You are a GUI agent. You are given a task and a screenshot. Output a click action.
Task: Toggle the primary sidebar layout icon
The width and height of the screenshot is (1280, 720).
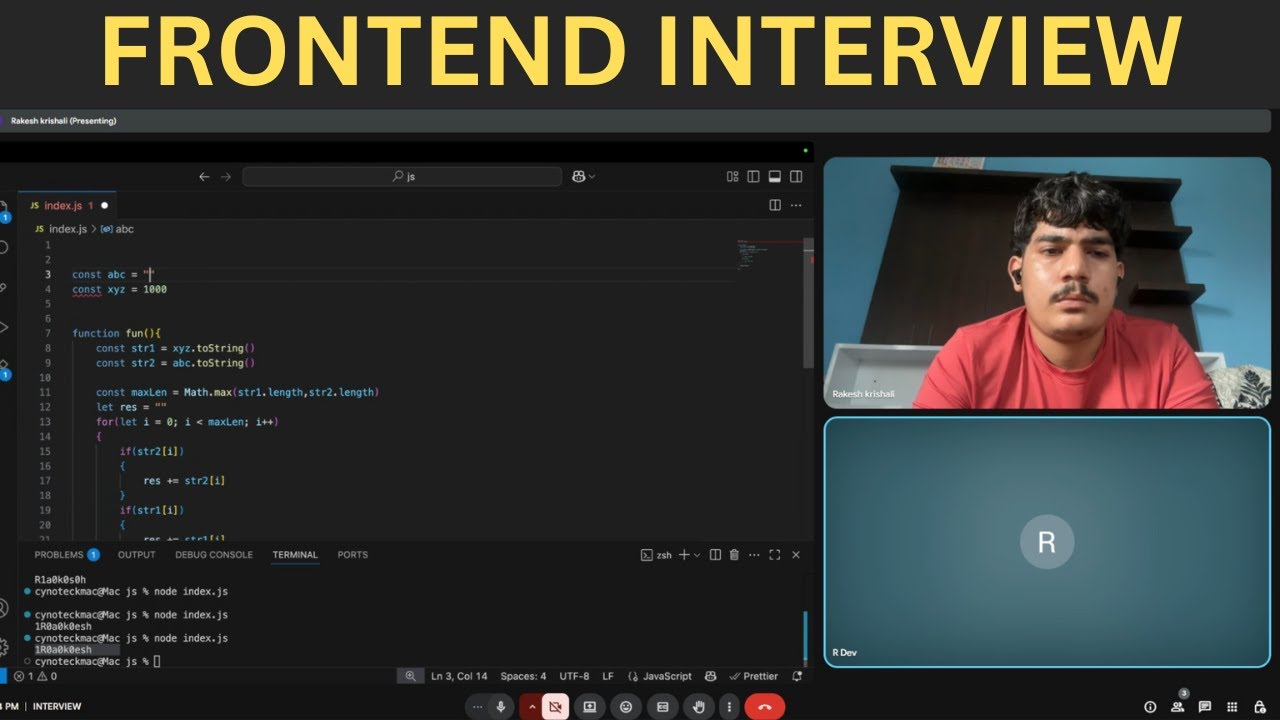(x=754, y=177)
